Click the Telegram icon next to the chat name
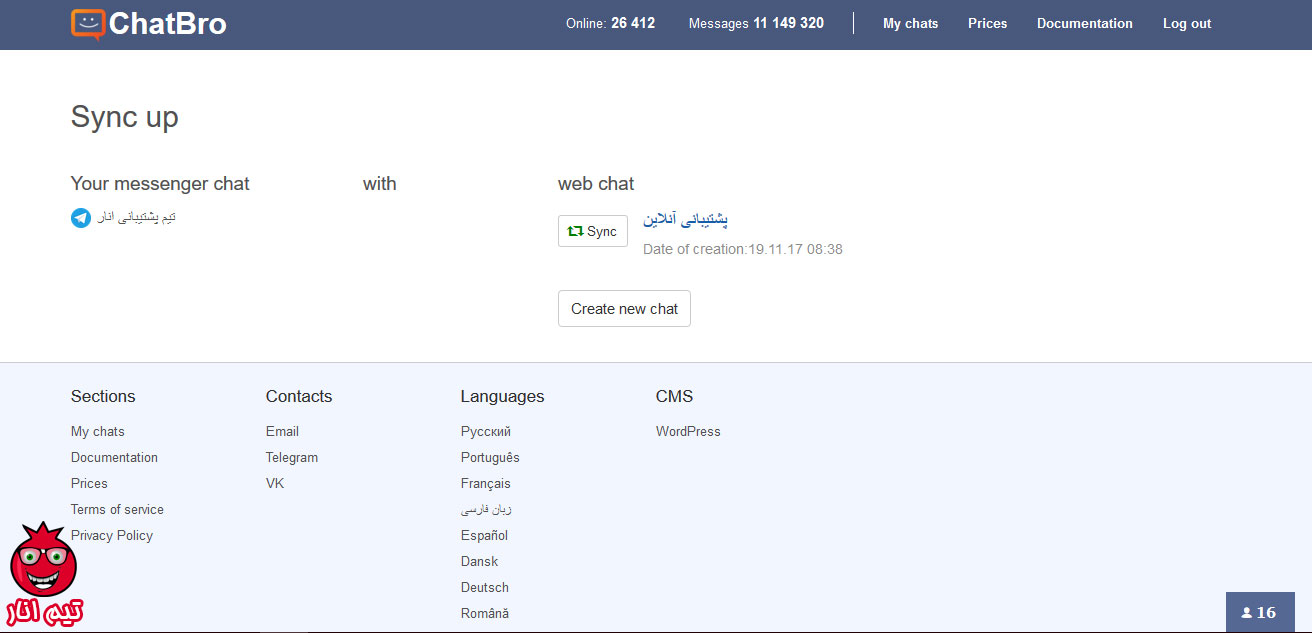The image size is (1312, 633). pyautogui.click(x=81, y=217)
